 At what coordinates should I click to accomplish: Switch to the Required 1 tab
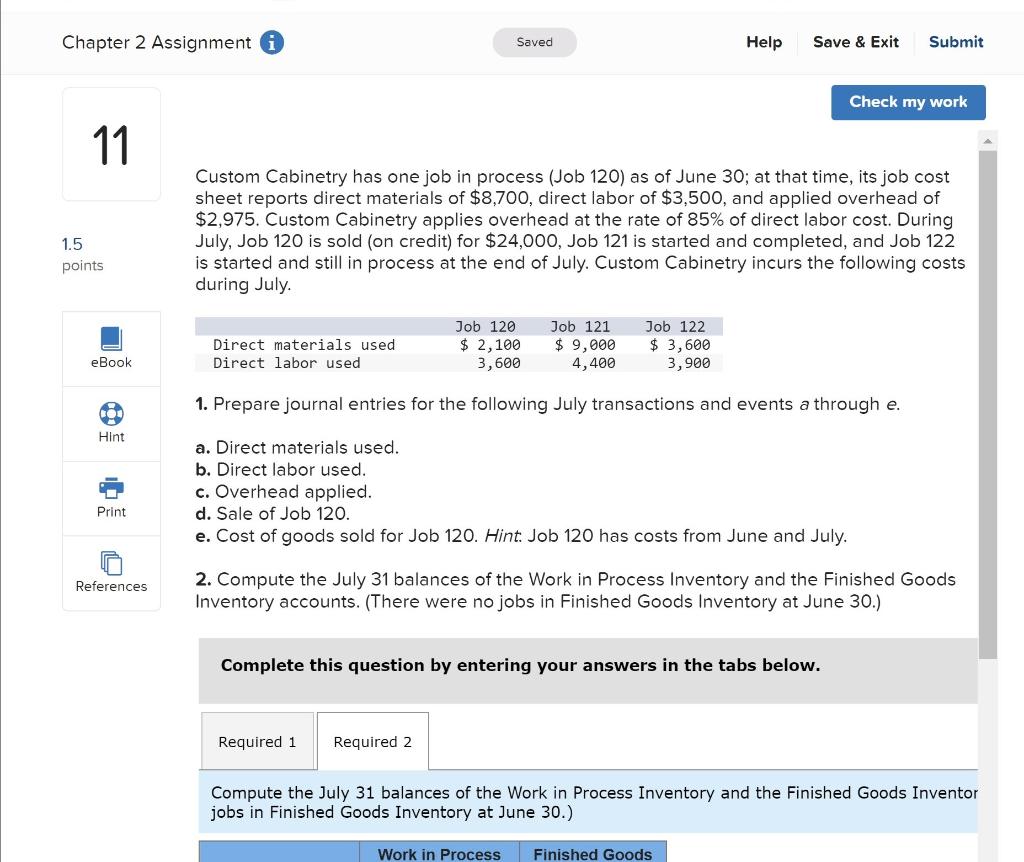[x=257, y=741]
